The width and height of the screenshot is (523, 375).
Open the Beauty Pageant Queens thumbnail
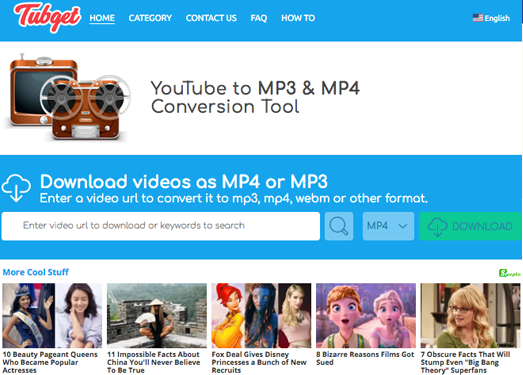[52, 315]
